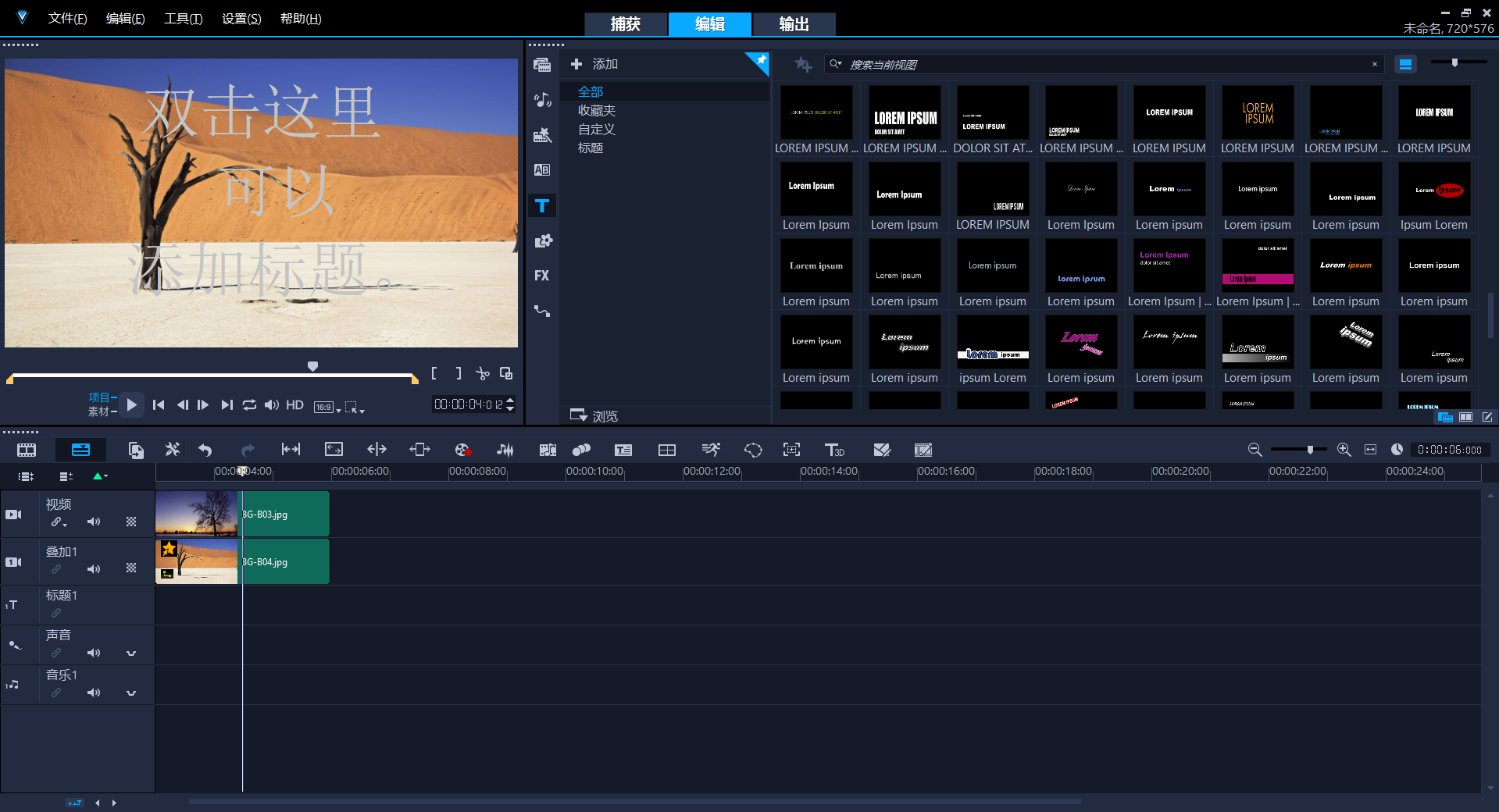
Task: Adjust the library thumbnail size slider
Action: click(x=1454, y=62)
